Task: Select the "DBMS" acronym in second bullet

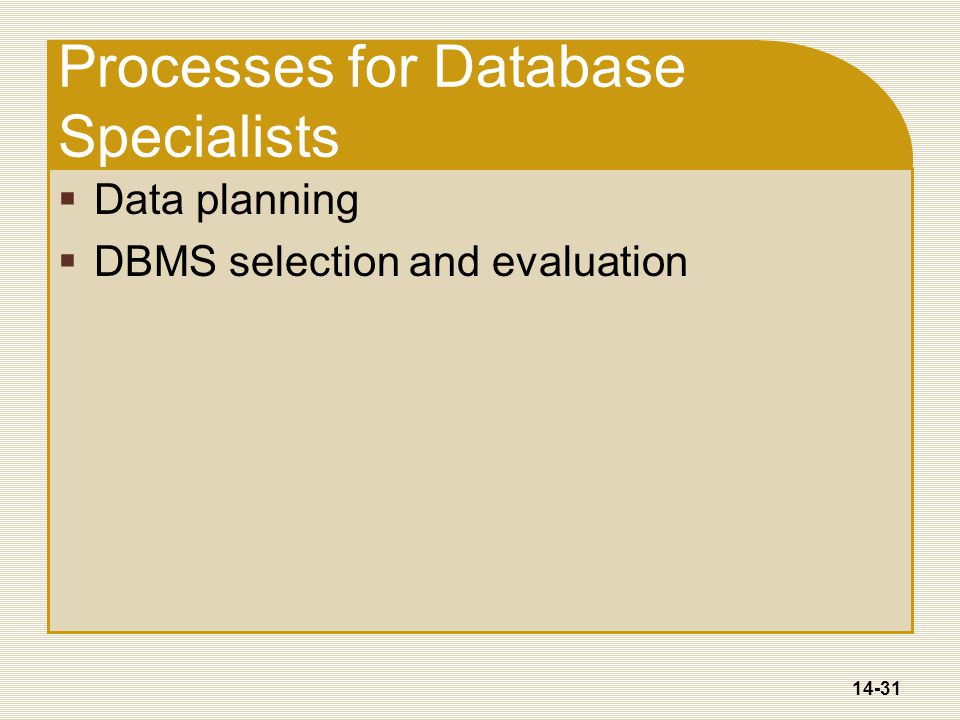Action: point(155,261)
